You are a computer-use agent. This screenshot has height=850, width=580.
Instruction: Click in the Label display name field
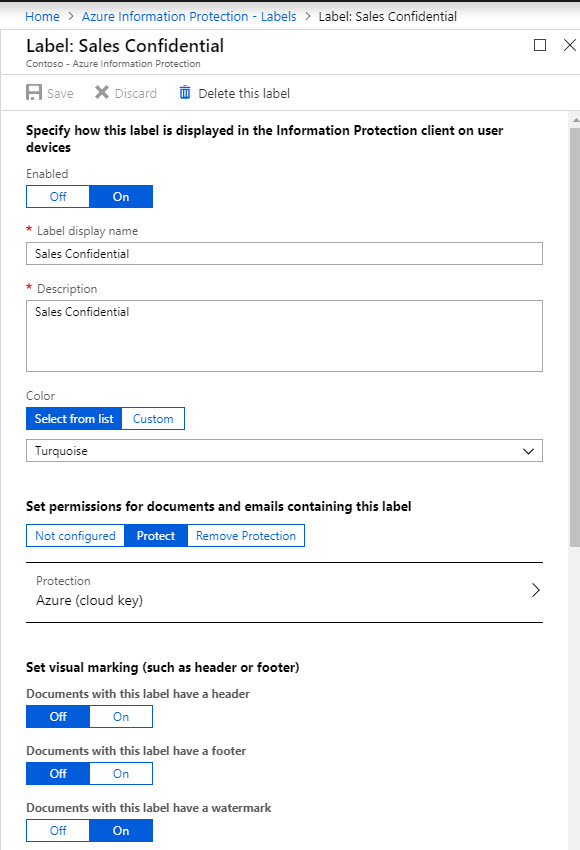[284, 254]
